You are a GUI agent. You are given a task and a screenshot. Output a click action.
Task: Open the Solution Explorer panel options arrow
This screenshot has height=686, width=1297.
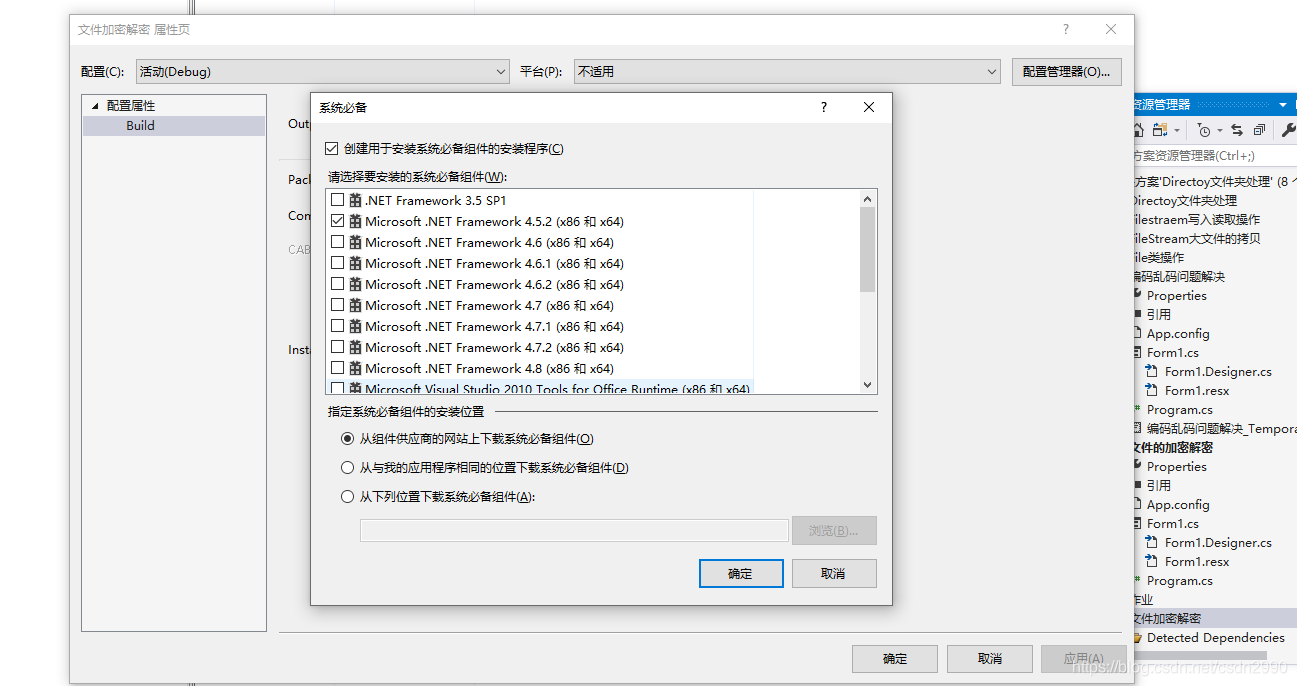pos(1283,104)
